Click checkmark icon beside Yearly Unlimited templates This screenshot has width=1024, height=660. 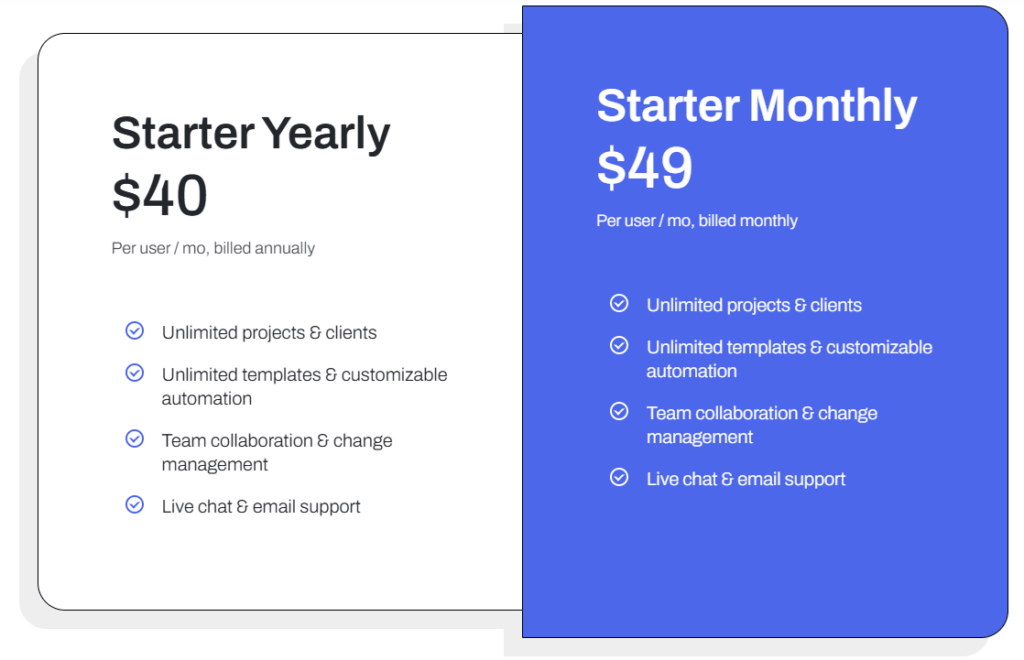click(x=134, y=373)
